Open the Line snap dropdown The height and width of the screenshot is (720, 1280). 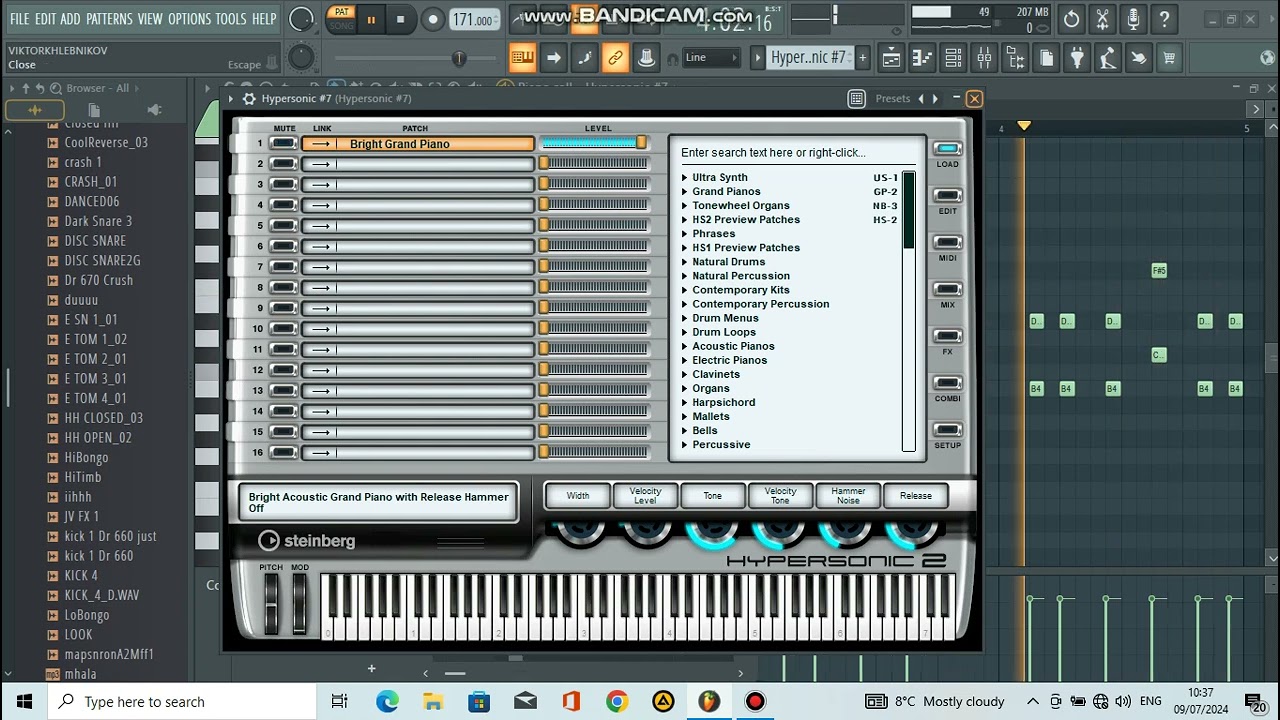coord(712,58)
